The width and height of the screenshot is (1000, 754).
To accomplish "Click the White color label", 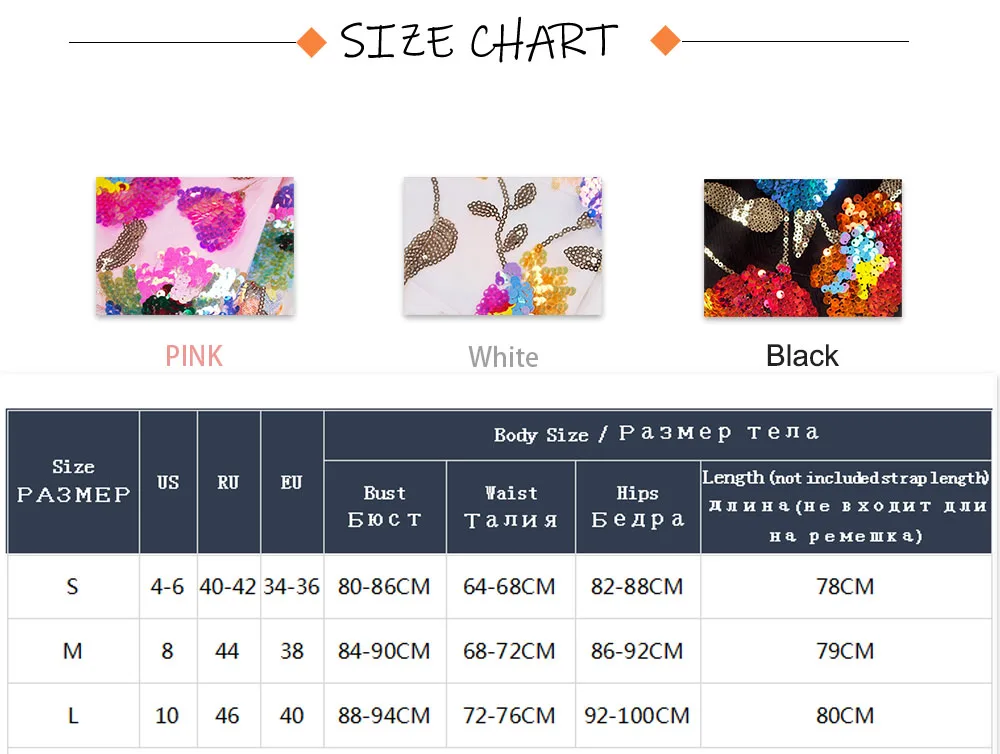I will pyautogui.click(x=503, y=357).
